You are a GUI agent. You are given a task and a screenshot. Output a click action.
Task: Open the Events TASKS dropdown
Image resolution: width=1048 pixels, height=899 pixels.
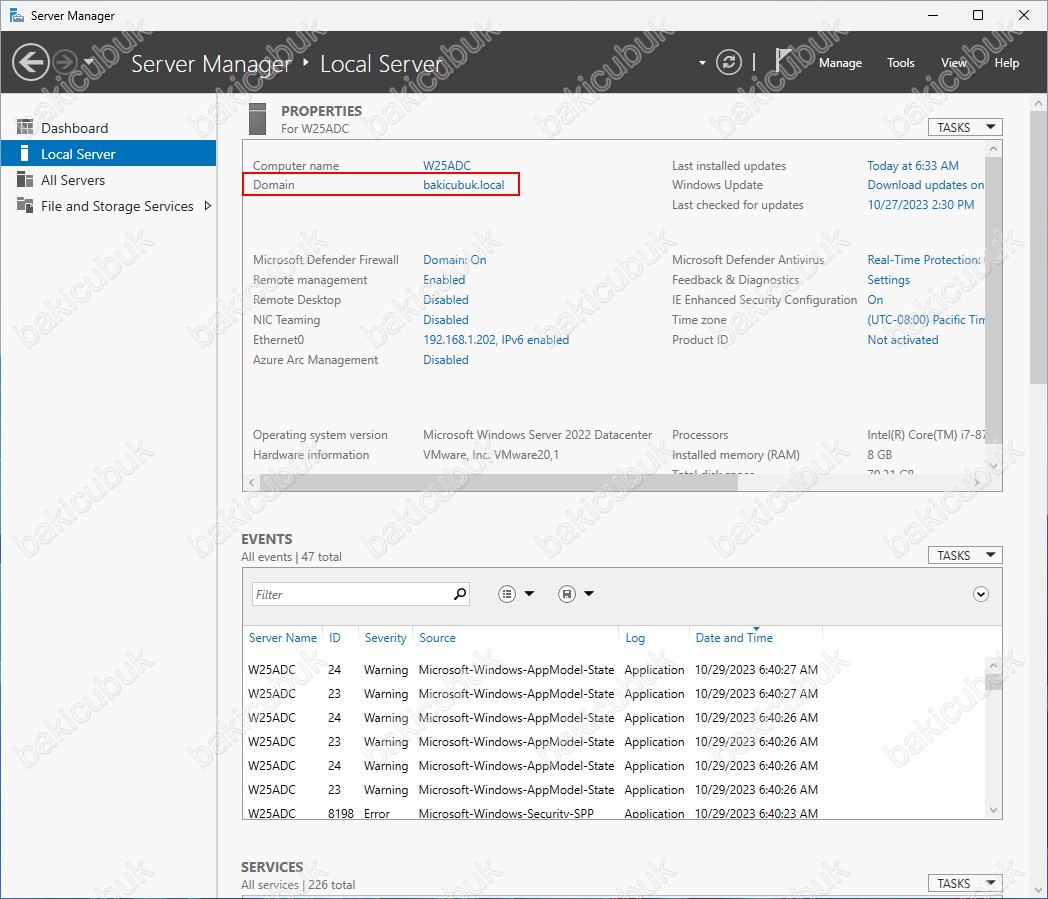965,555
